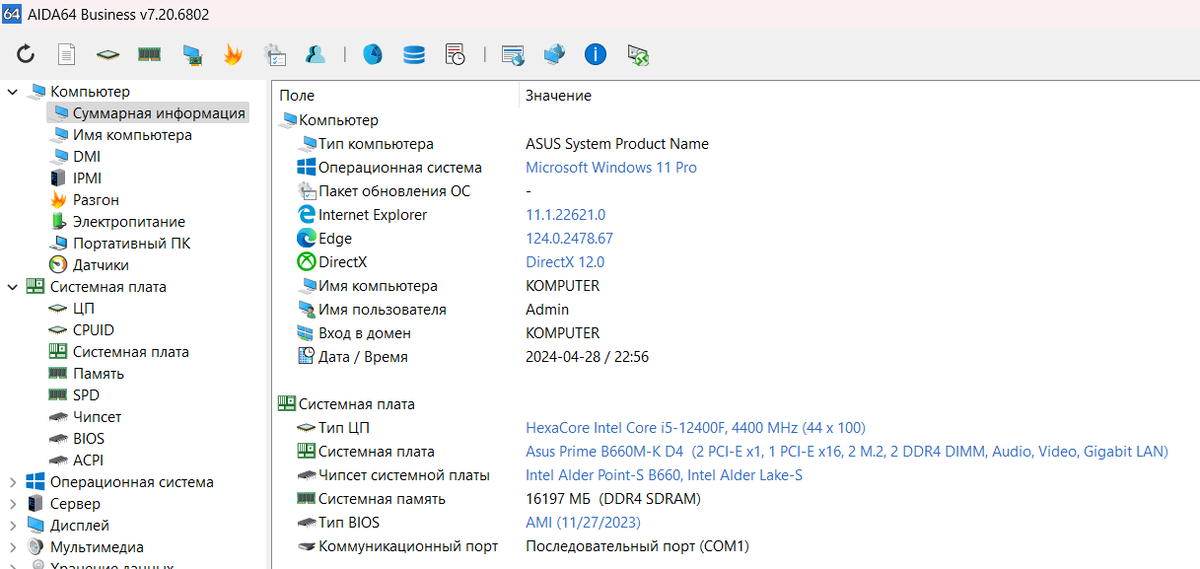Image resolution: width=1200 pixels, height=569 pixels.
Task: Select the Коммуникационный порт field
Action: click(x=408, y=546)
